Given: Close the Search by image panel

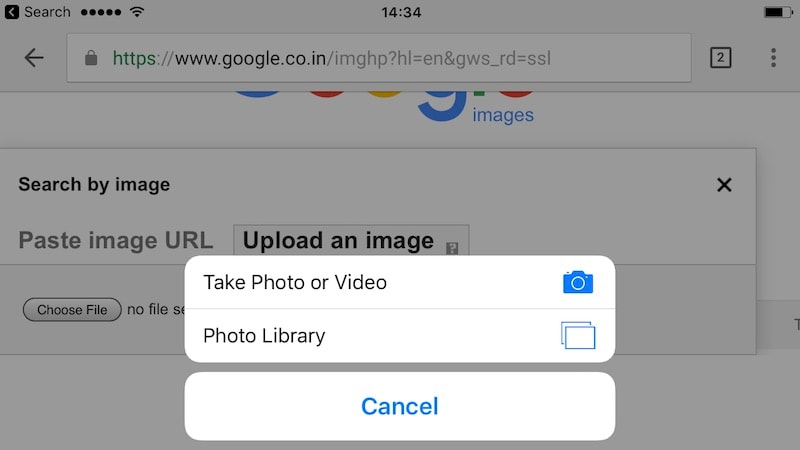Looking at the screenshot, I should (x=724, y=185).
